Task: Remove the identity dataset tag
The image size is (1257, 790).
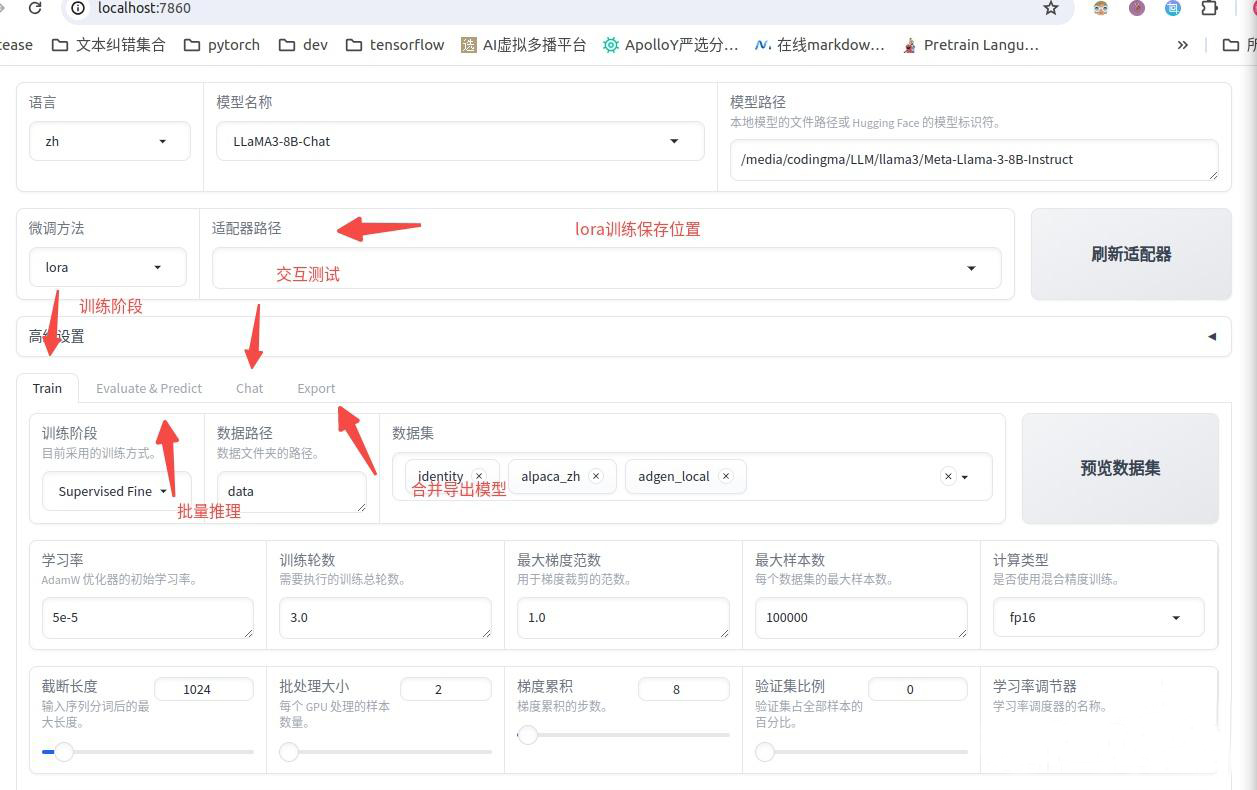Action: point(479,476)
